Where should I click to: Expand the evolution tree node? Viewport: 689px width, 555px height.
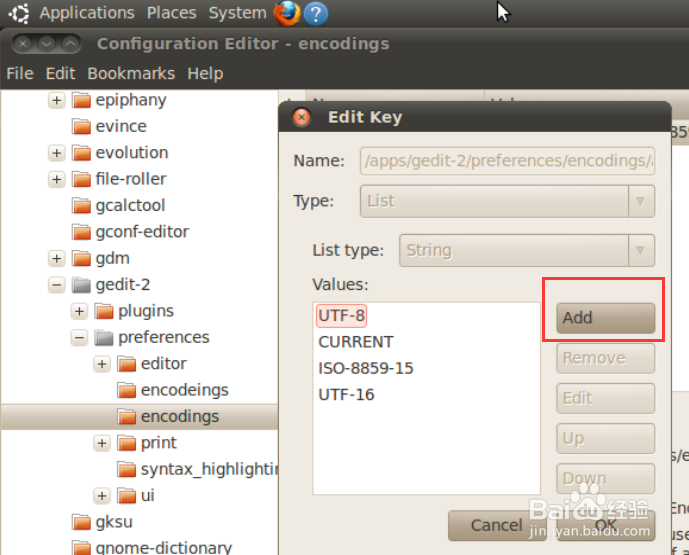(x=56, y=153)
